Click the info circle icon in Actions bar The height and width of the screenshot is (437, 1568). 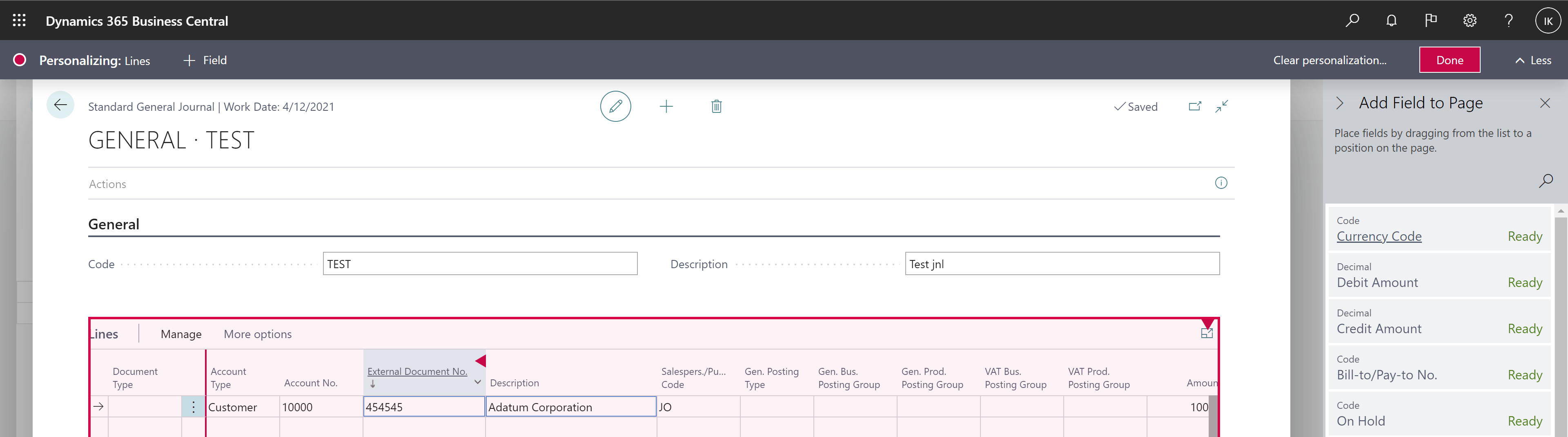pos(1221,183)
